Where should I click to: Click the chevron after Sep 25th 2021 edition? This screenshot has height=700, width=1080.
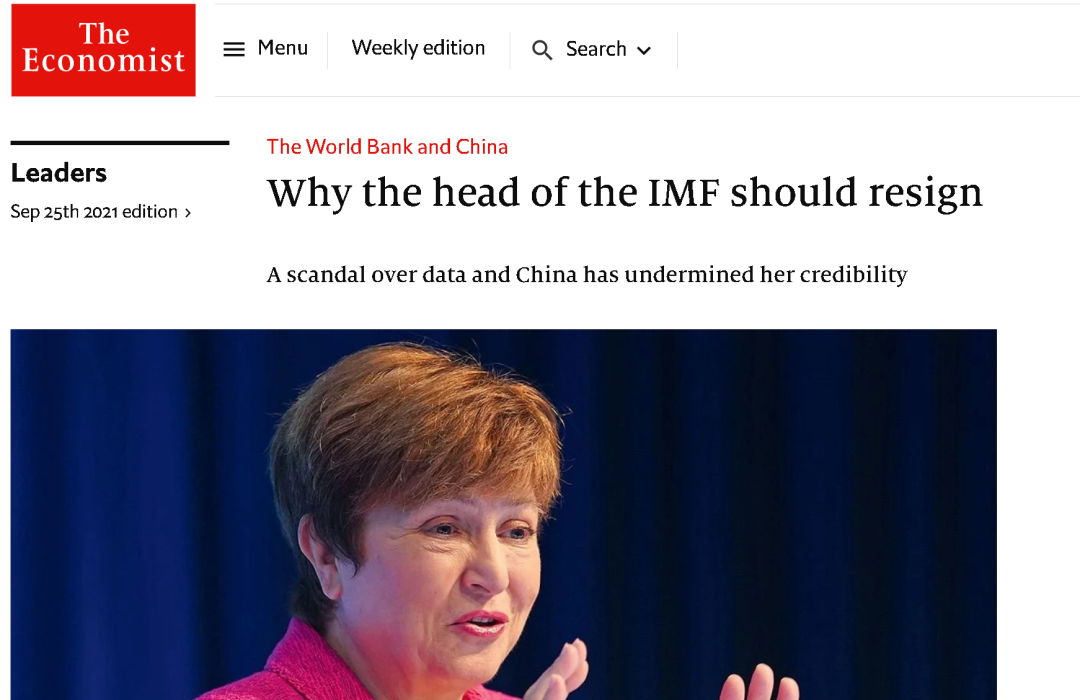(187, 213)
